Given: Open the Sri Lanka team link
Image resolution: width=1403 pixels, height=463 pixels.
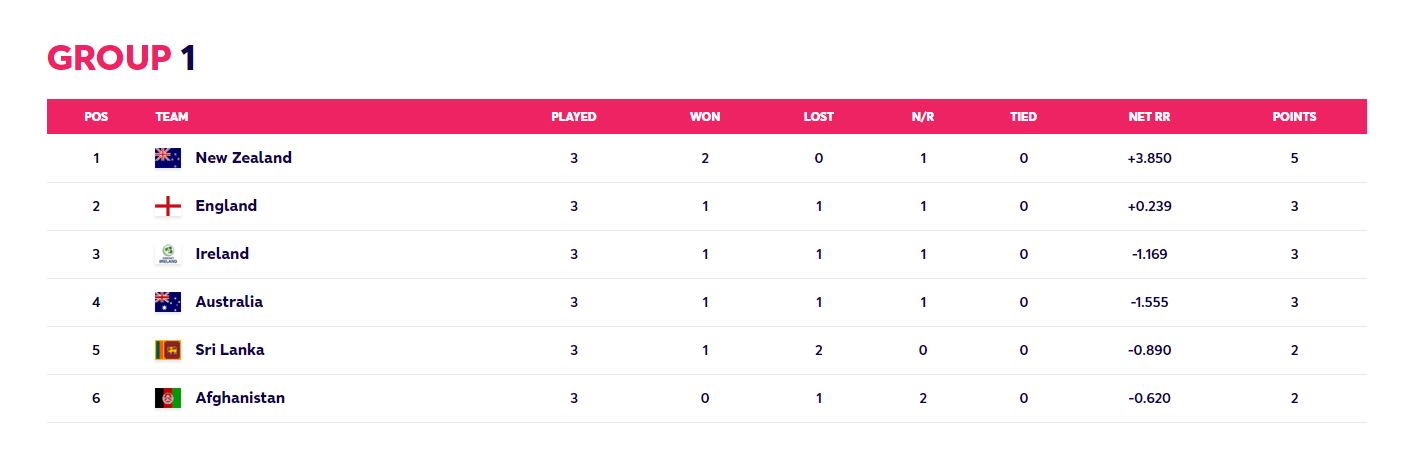Looking at the screenshot, I should tap(230, 350).
